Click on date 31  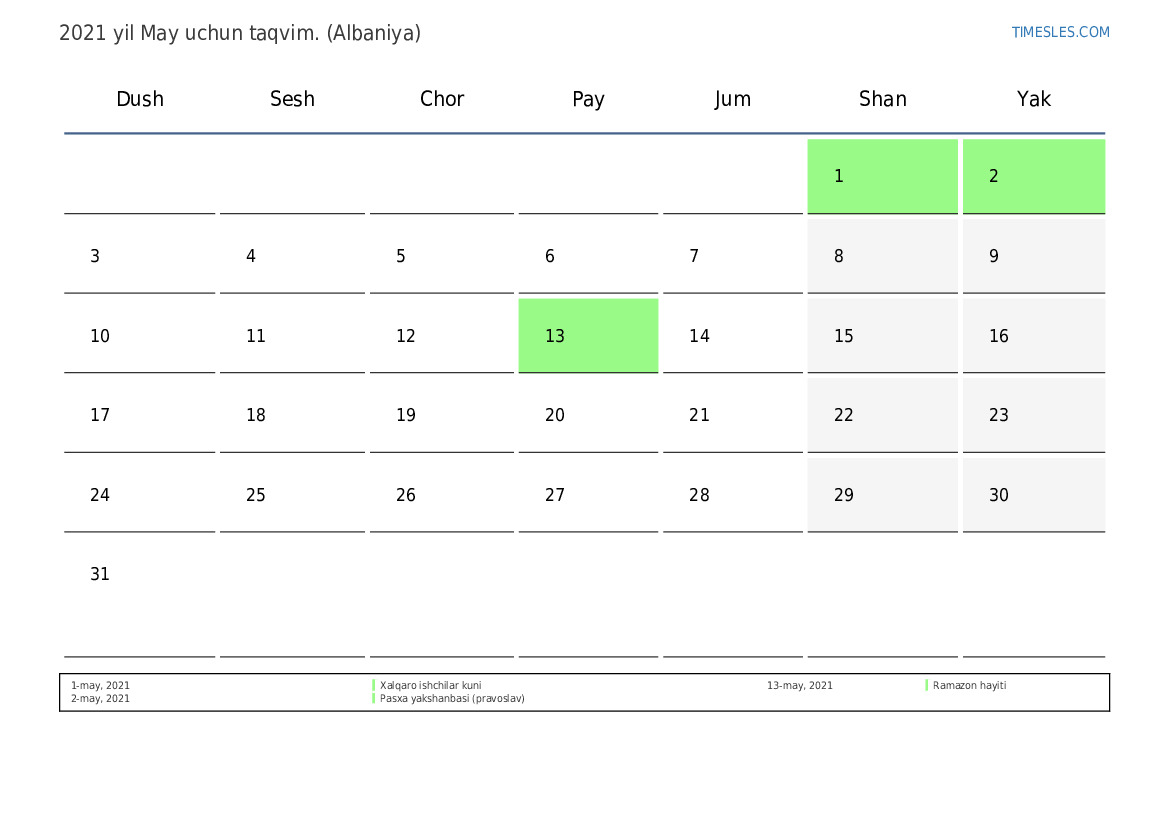pyautogui.click(x=100, y=575)
